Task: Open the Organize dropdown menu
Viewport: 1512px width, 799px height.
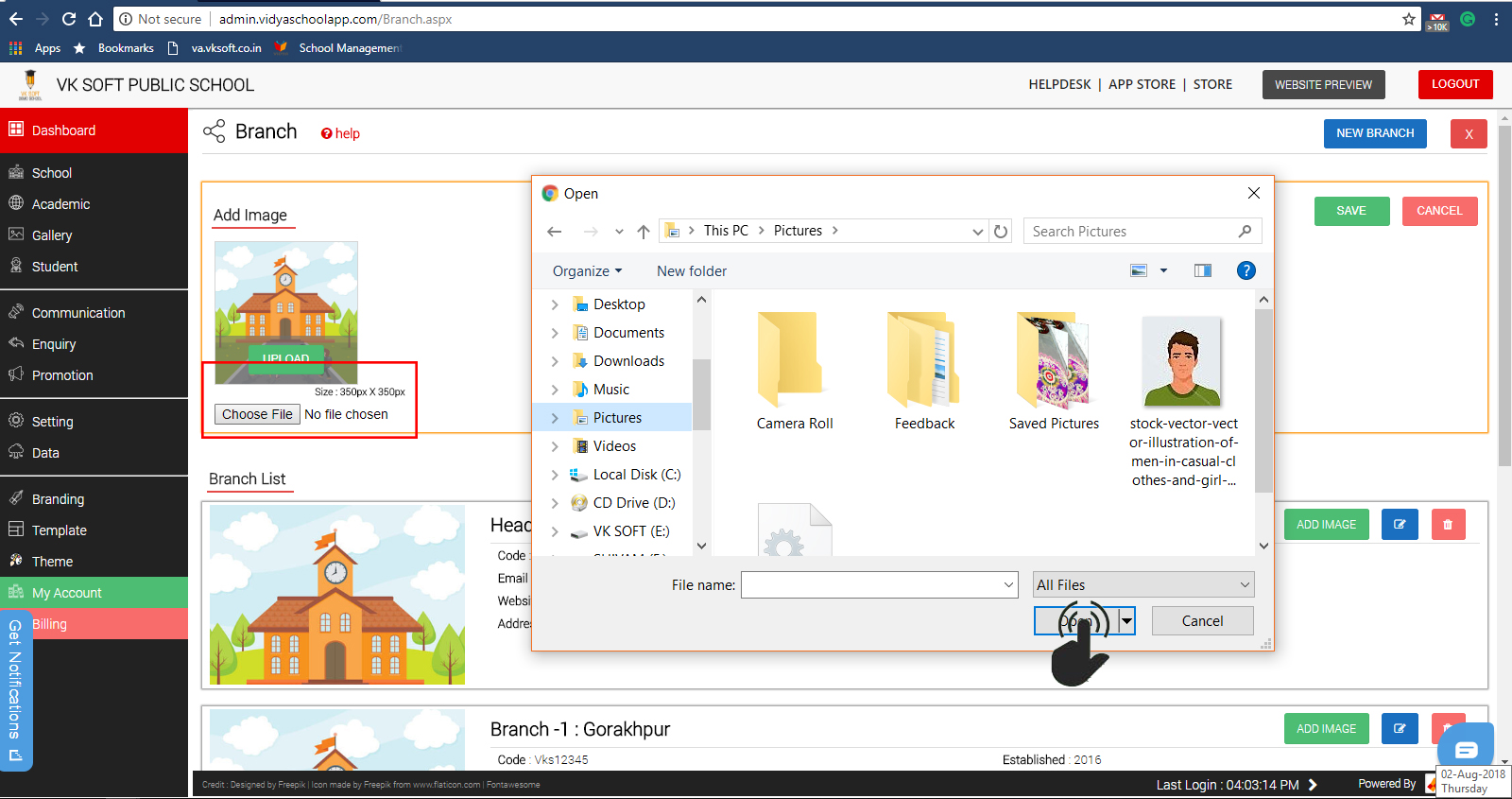Action: pos(587,271)
